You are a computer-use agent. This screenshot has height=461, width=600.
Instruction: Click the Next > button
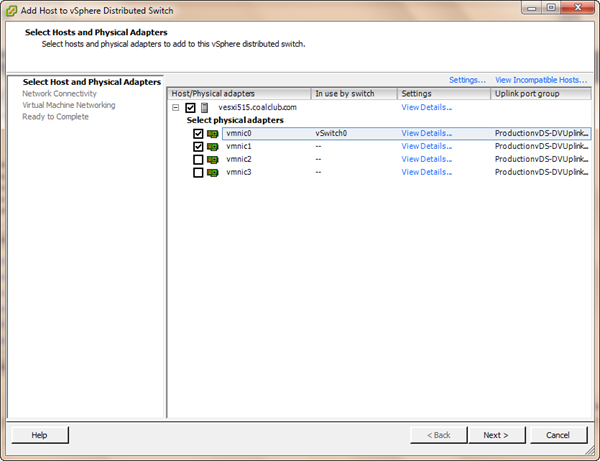(x=497, y=435)
